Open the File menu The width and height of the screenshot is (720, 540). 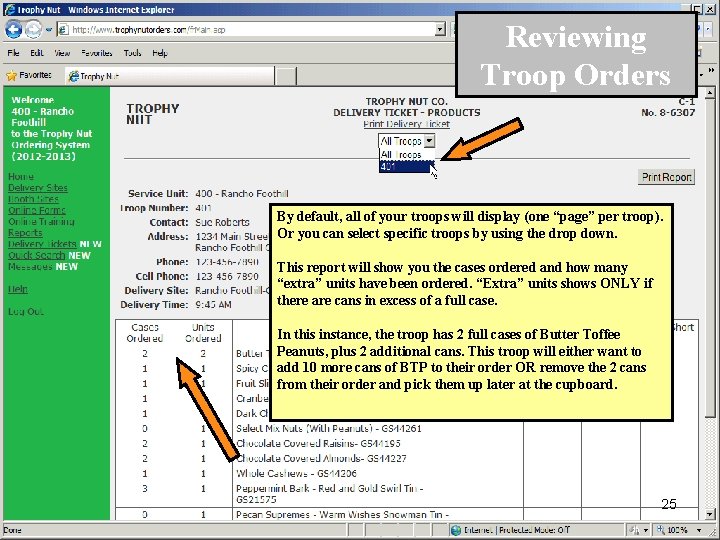[x=13, y=53]
